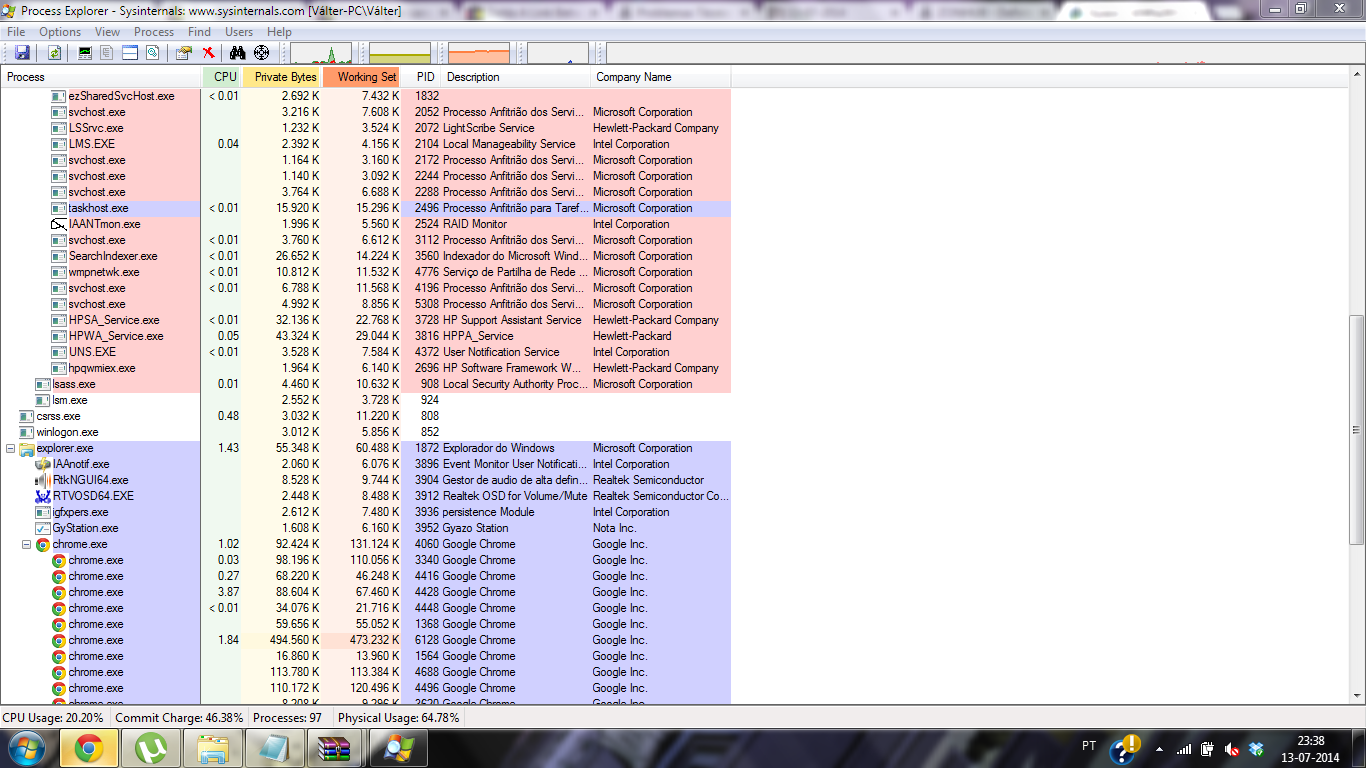Click the crosshair Find Window's Process icon
The height and width of the screenshot is (768, 1366).
262,53
